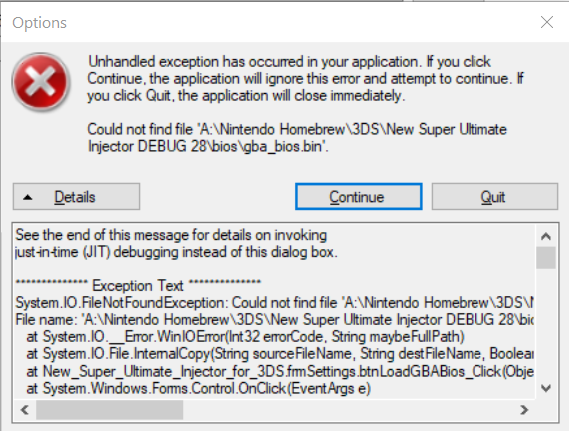Click the Options title bar text

click(x=39, y=22)
